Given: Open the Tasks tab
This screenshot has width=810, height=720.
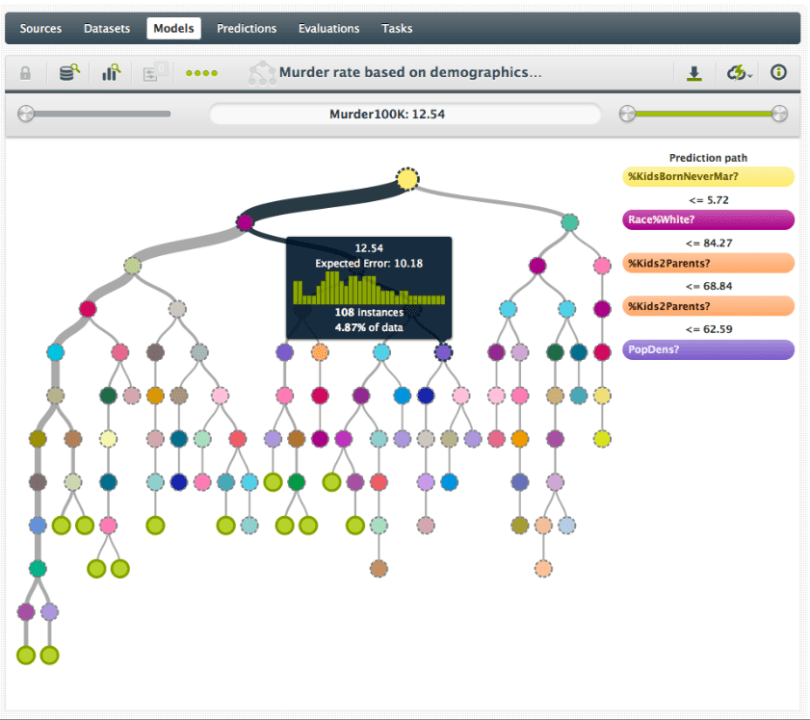Looking at the screenshot, I should (x=397, y=28).
